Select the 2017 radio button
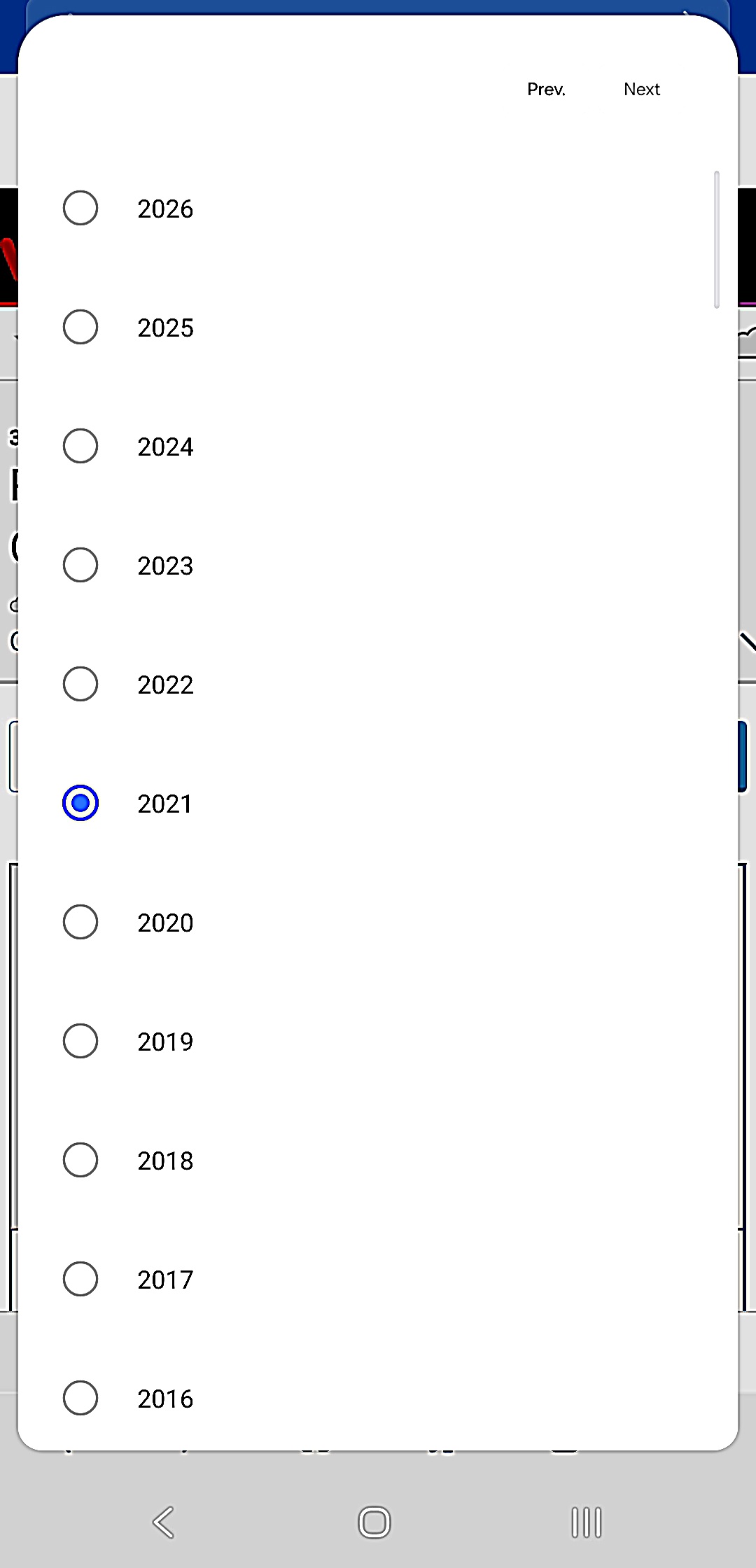756x1568 pixels. coord(80,1279)
